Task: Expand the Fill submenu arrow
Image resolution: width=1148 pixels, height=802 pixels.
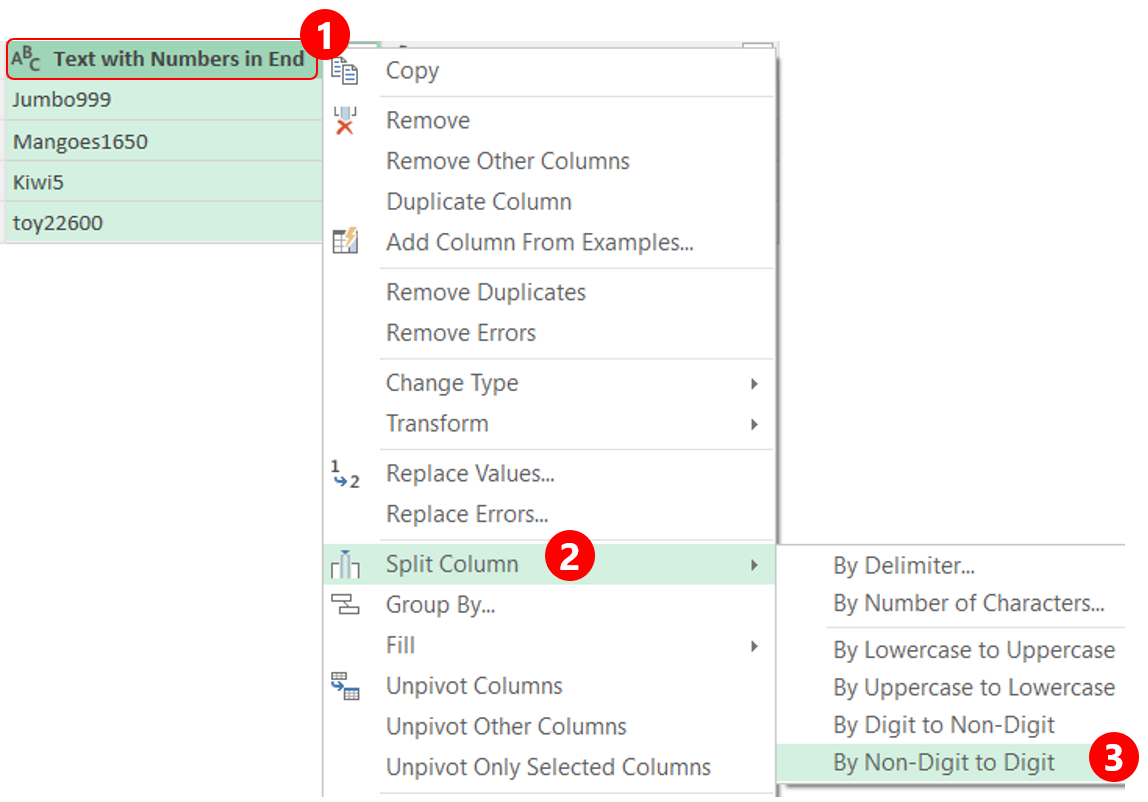Action: coord(754,646)
